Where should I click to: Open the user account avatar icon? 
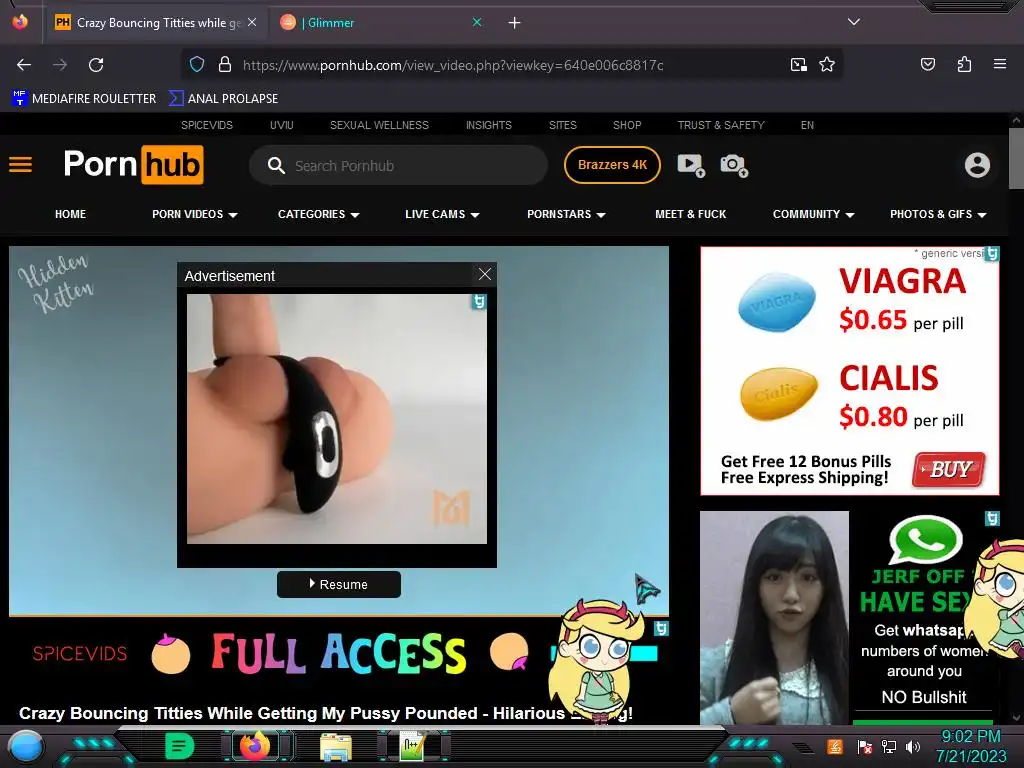977,165
